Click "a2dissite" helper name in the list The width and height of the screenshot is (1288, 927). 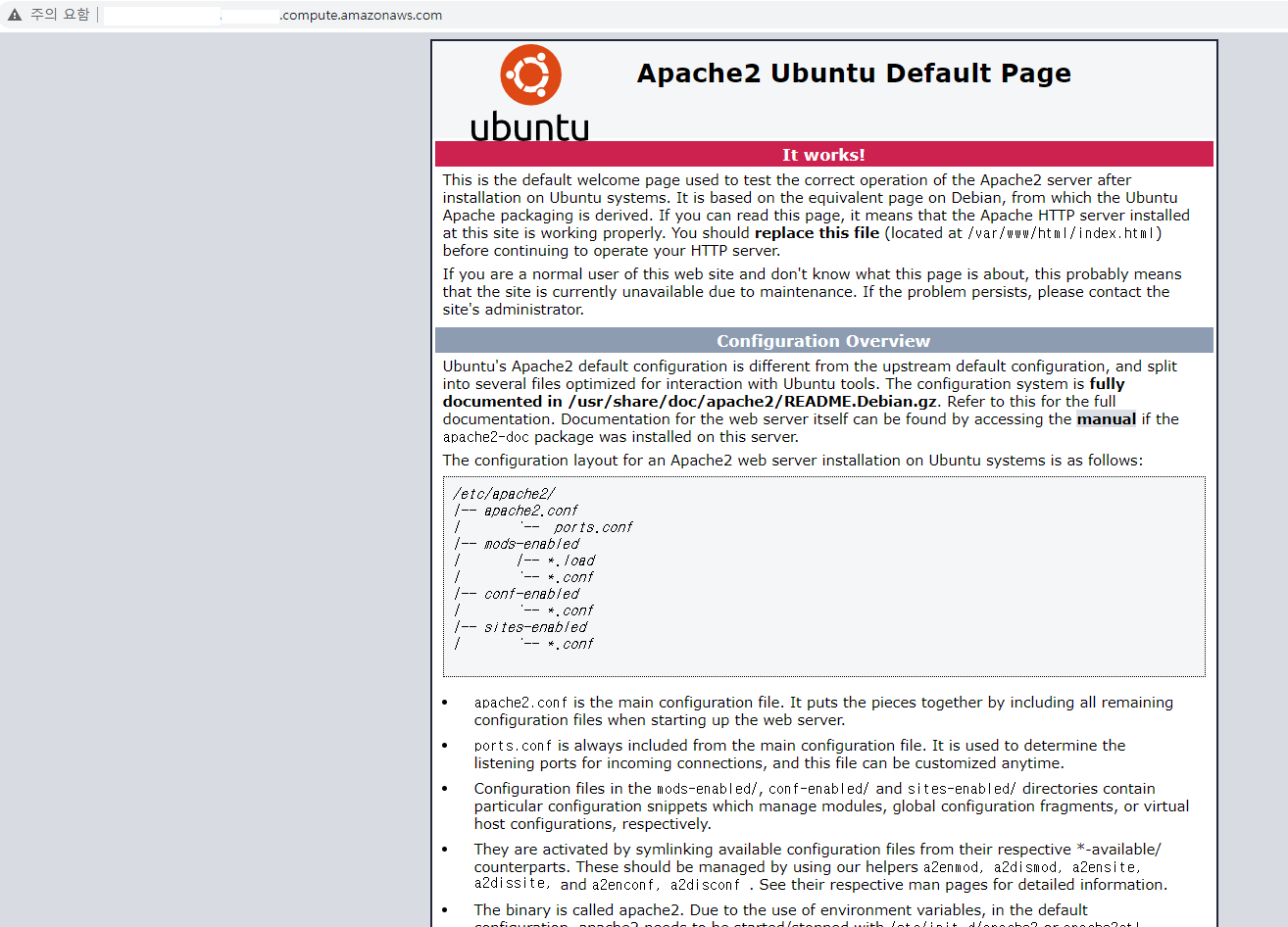tap(509, 883)
